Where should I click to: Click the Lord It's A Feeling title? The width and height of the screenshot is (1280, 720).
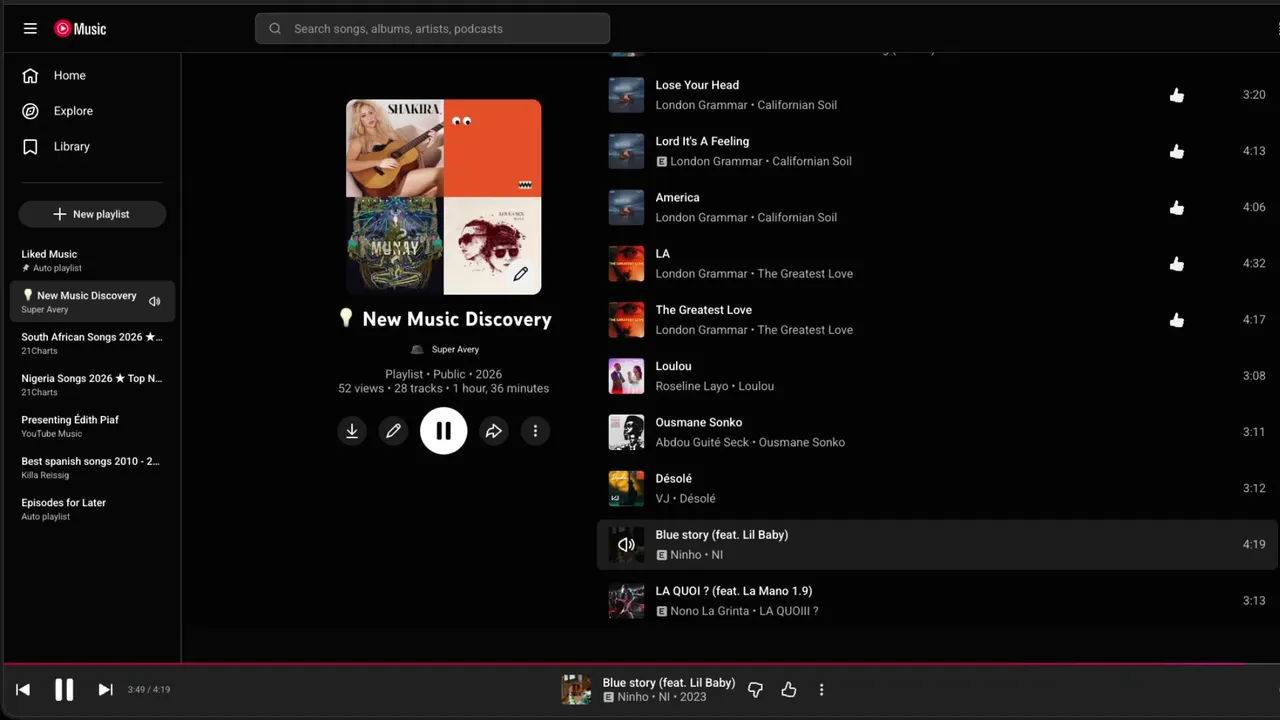pyautogui.click(x=702, y=141)
